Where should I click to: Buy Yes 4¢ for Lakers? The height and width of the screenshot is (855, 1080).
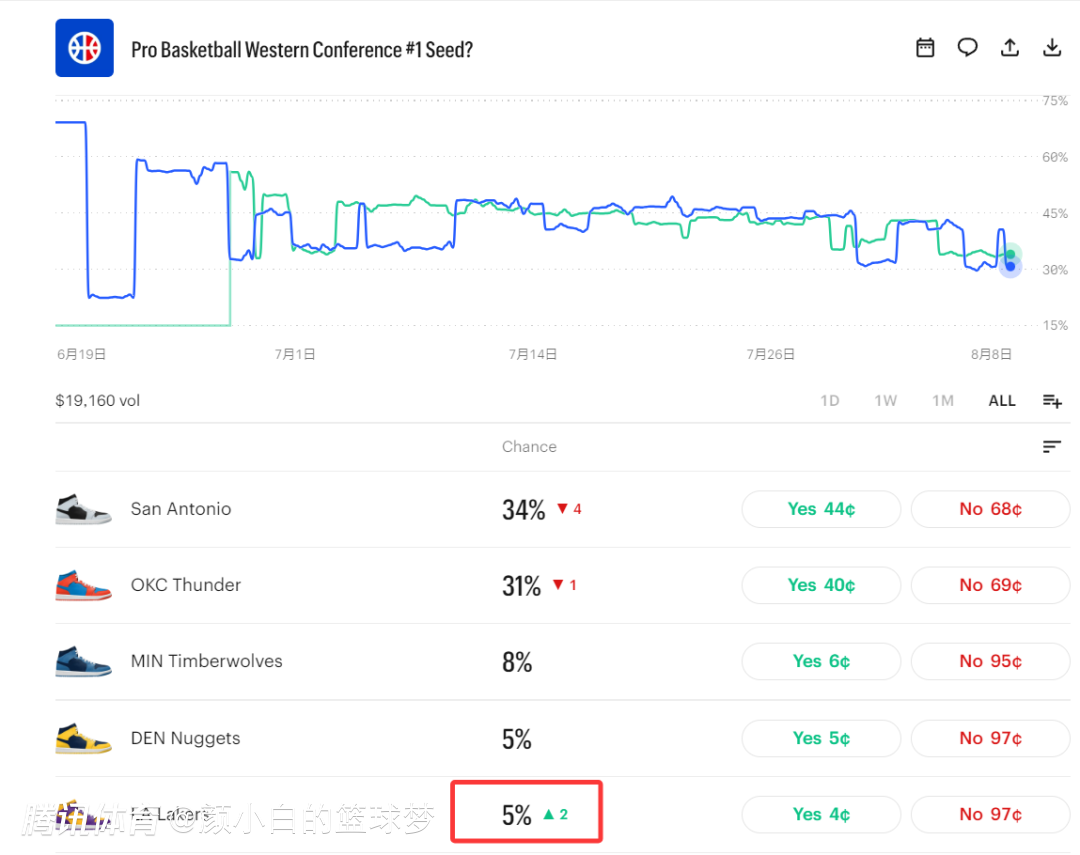click(821, 814)
